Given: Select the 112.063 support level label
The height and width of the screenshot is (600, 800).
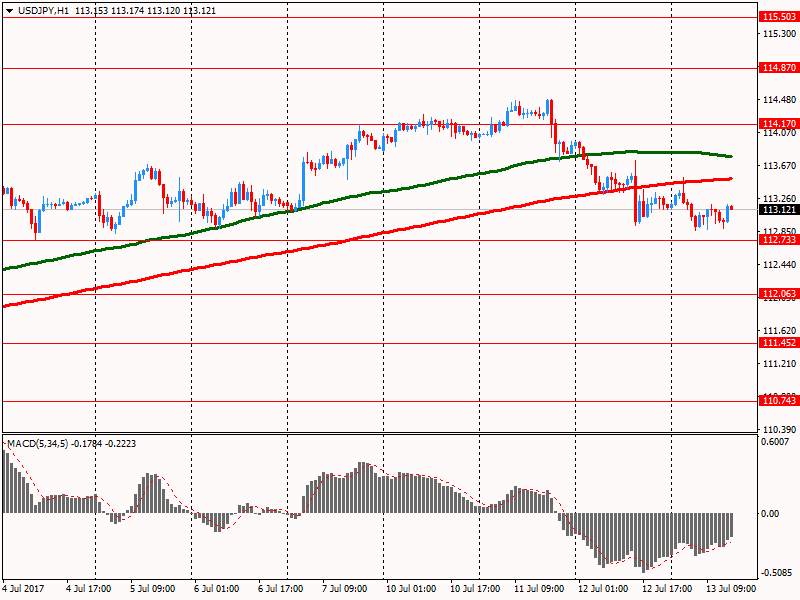Looking at the screenshot, I should [779, 293].
